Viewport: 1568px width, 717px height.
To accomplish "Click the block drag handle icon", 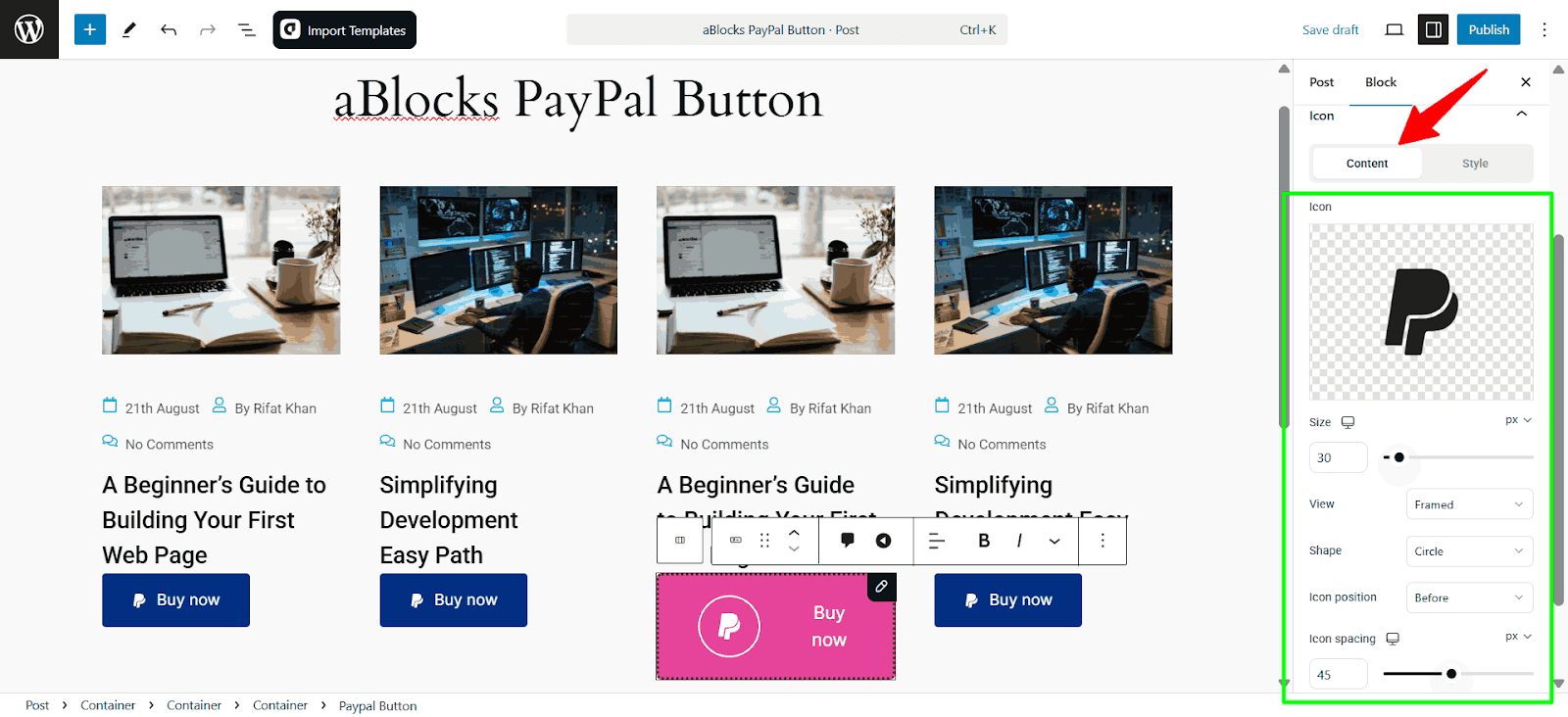I will [x=765, y=541].
